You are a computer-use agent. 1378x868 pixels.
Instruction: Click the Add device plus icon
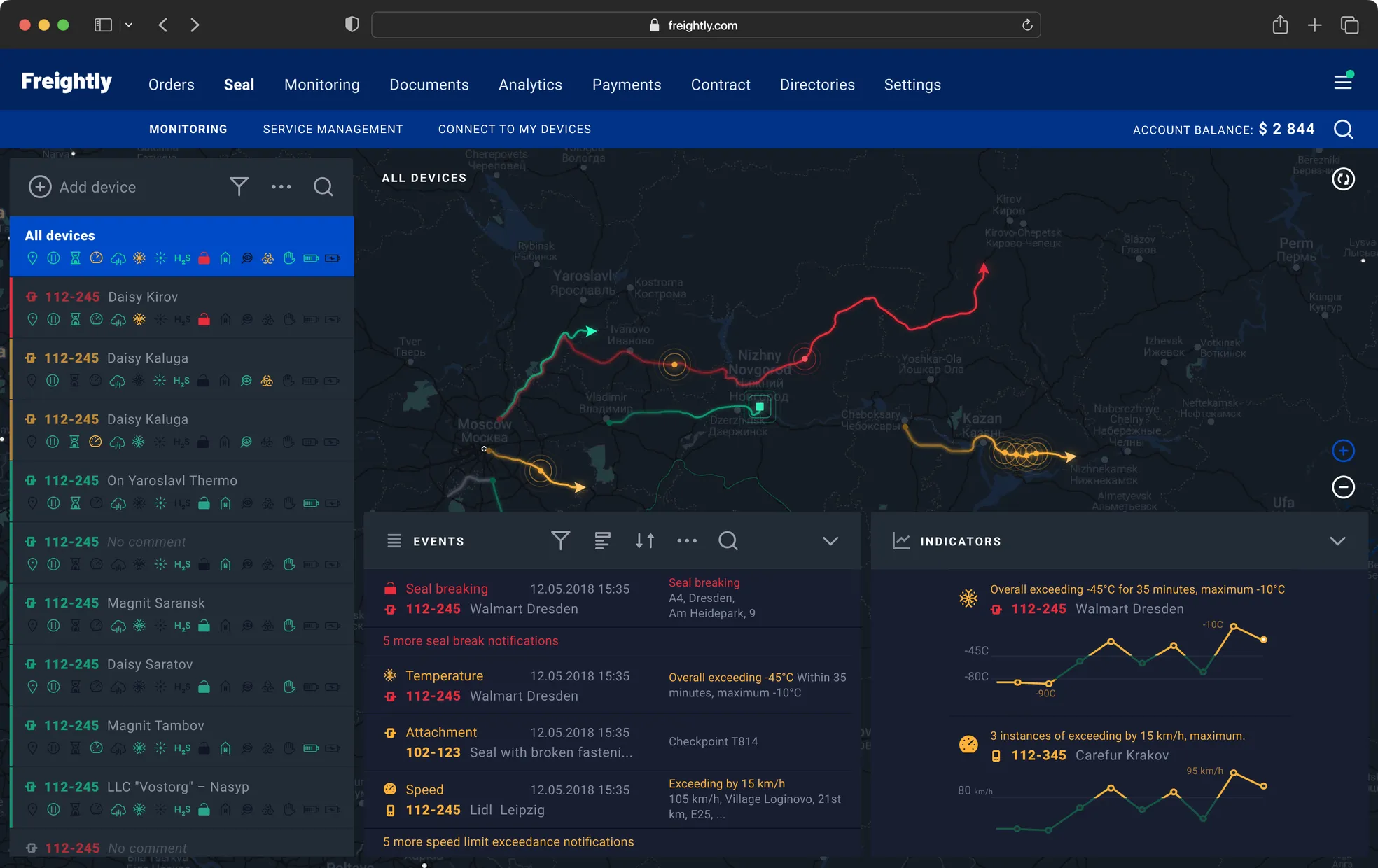pos(40,187)
